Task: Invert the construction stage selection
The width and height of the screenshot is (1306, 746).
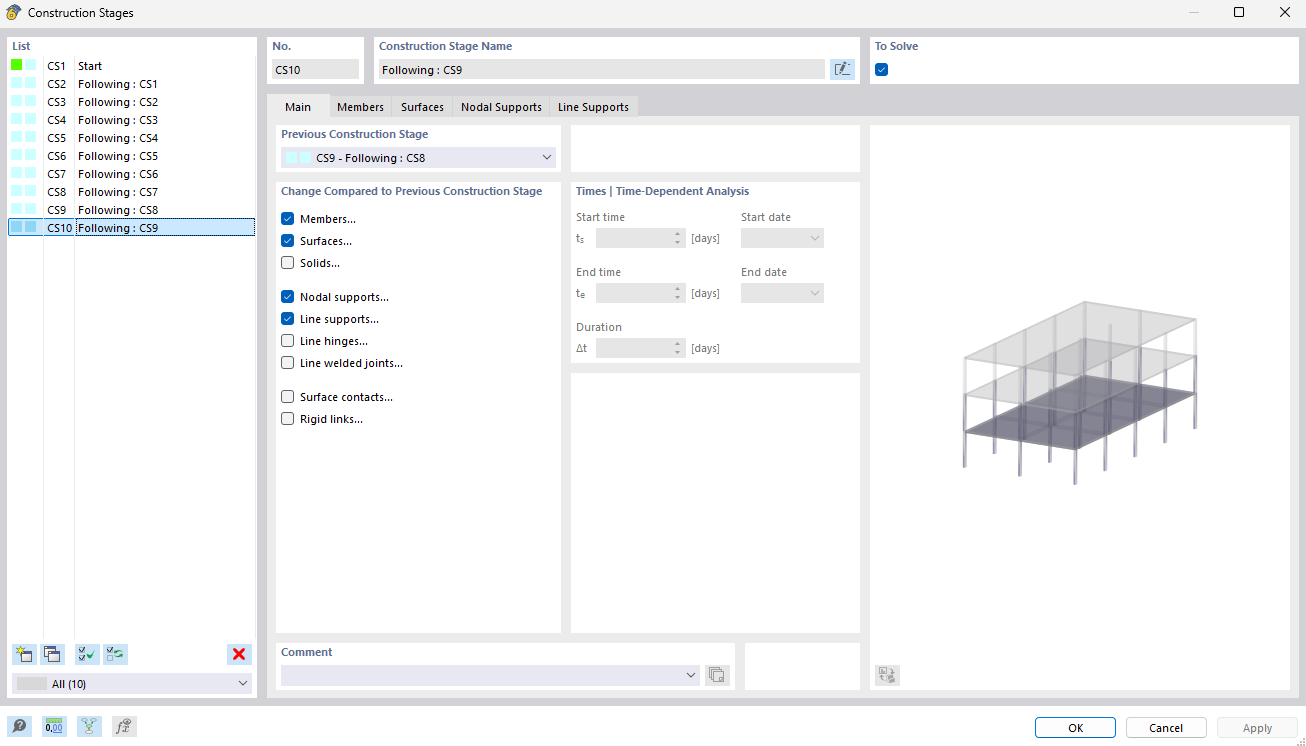Action: [x=114, y=654]
